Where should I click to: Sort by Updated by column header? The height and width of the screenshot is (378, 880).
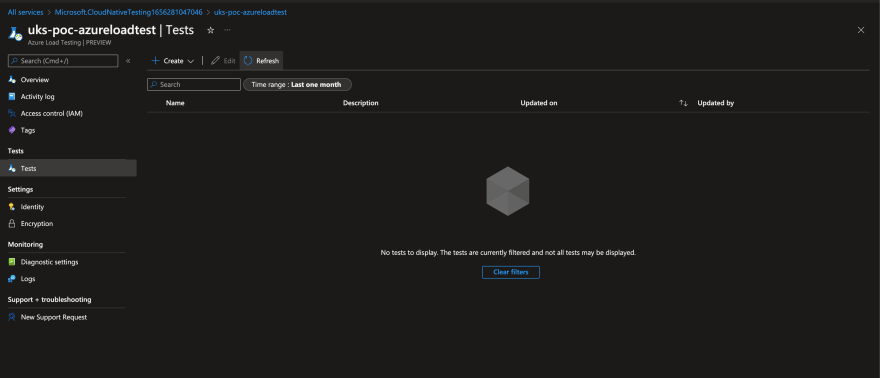716,103
